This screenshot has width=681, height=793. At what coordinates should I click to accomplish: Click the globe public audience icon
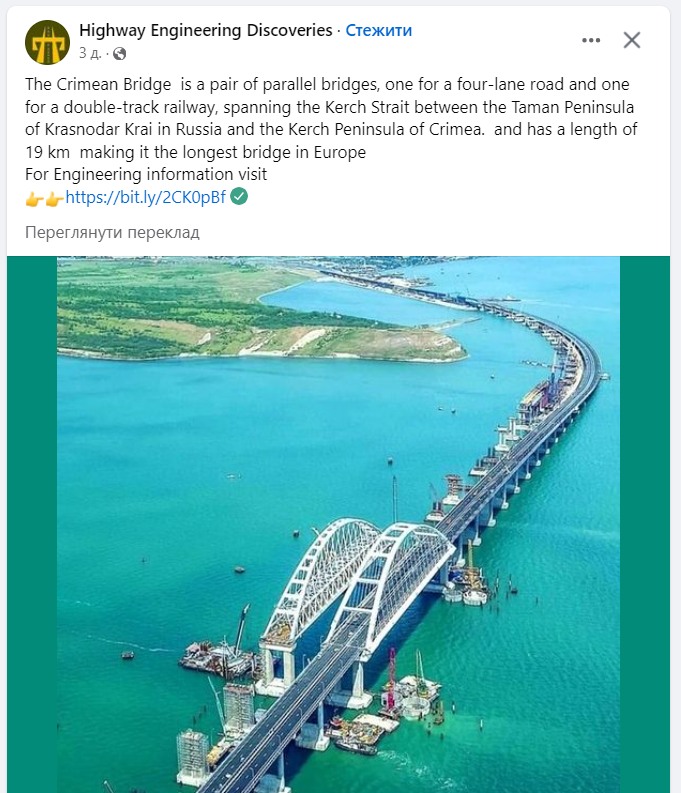click(119, 53)
